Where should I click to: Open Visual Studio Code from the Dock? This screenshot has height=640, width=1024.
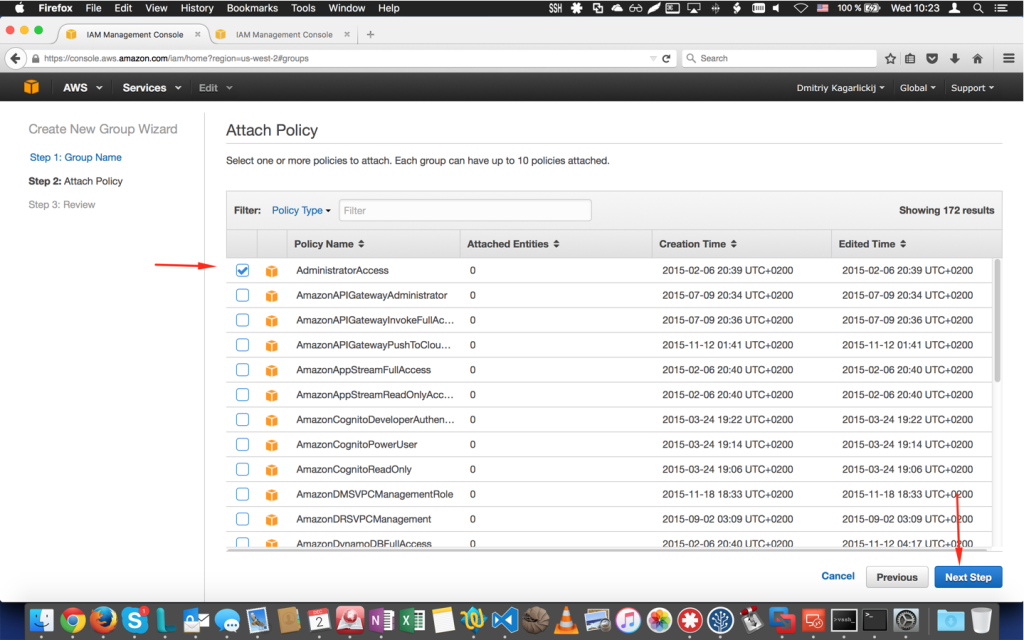(505, 620)
